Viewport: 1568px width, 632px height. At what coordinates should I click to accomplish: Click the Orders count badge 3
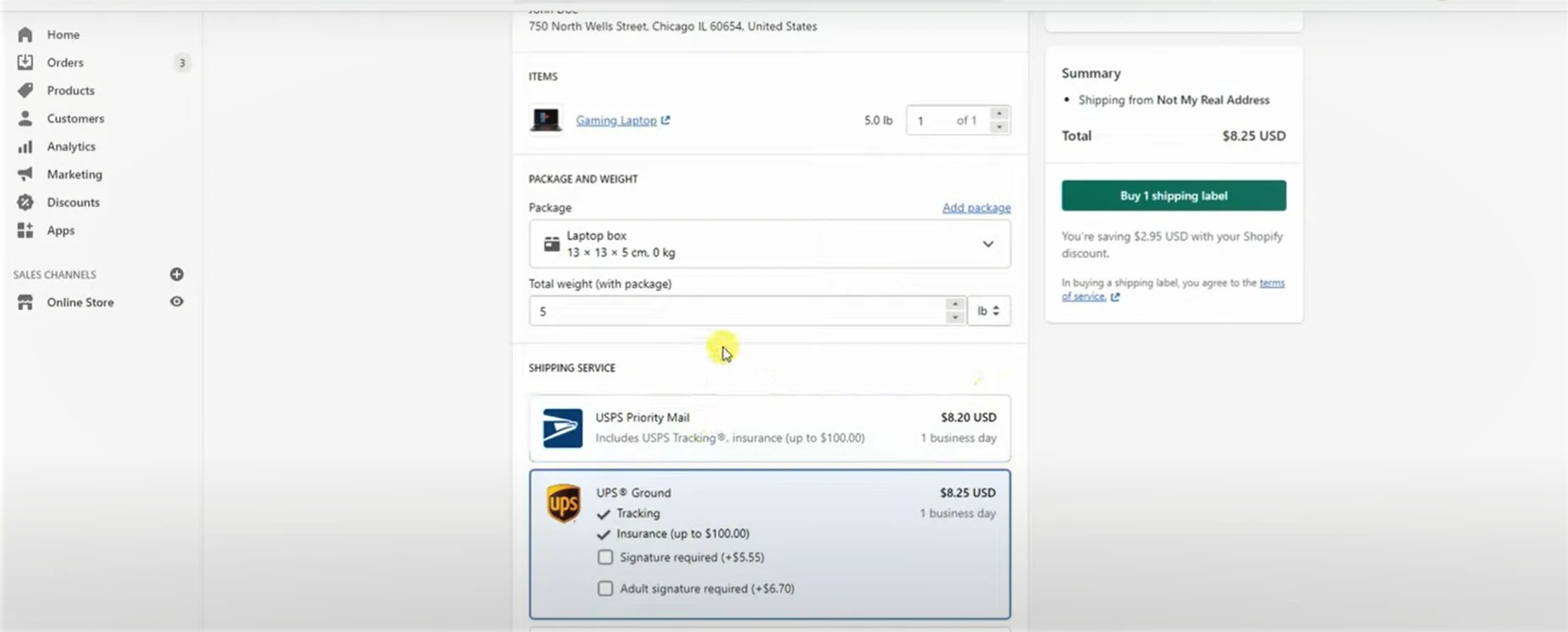coord(181,63)
